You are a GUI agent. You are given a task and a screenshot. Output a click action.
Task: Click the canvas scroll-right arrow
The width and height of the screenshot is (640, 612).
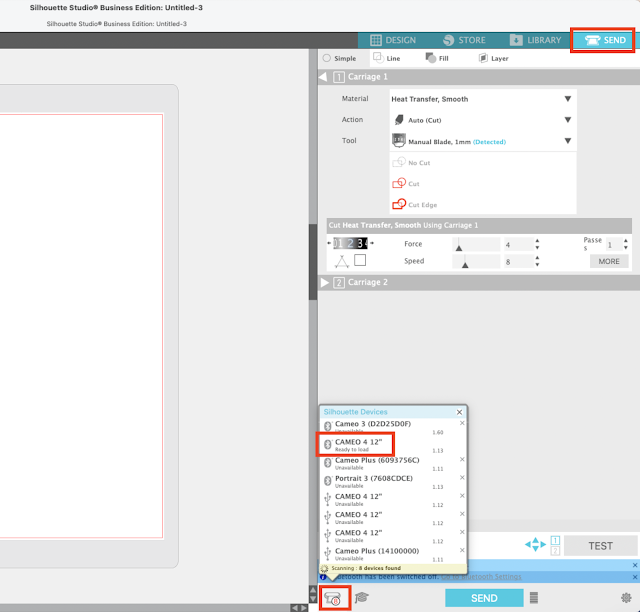[304, 608]
